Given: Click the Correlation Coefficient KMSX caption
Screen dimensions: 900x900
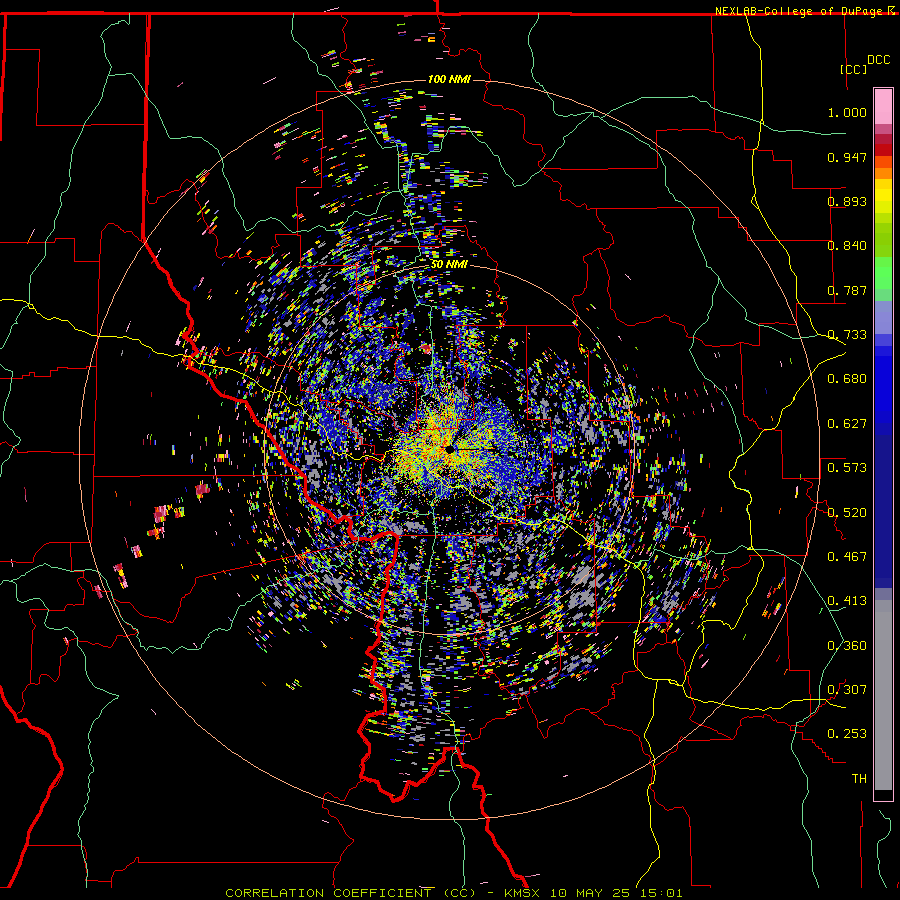Looking at the screenshot, I should 454,893.
